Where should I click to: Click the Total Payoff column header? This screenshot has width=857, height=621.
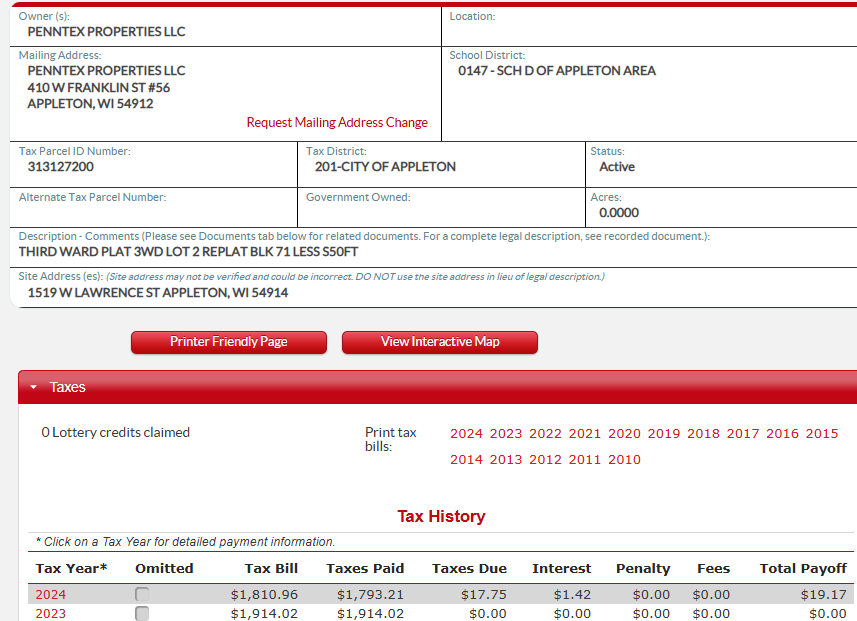(803, 568)
